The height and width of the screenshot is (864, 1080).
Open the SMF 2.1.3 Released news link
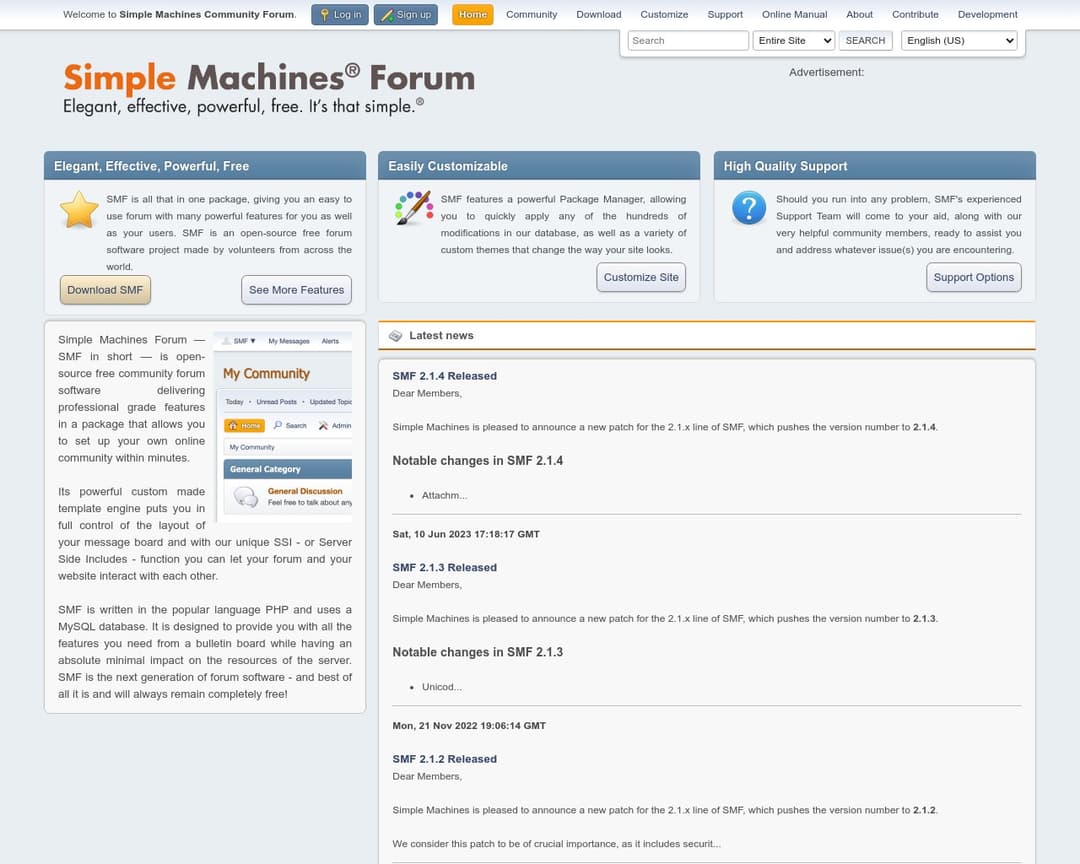pos(444,568)
